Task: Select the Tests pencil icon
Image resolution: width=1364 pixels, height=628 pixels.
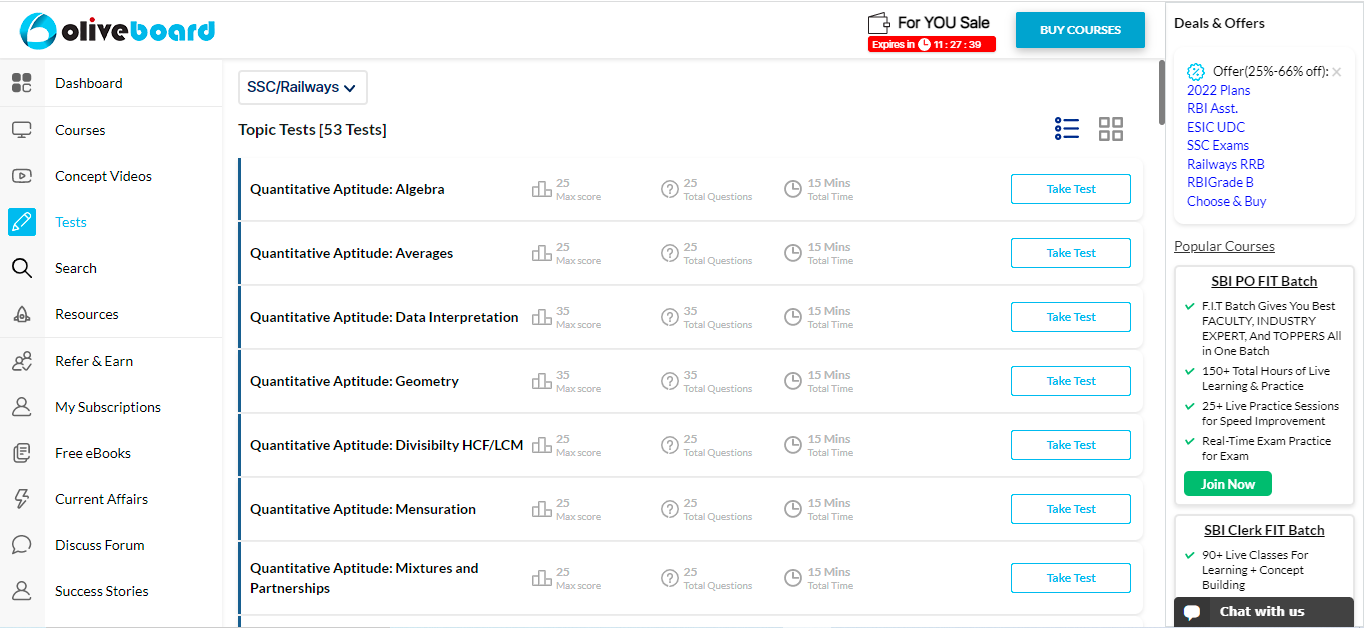Action: tap(21, 222)
